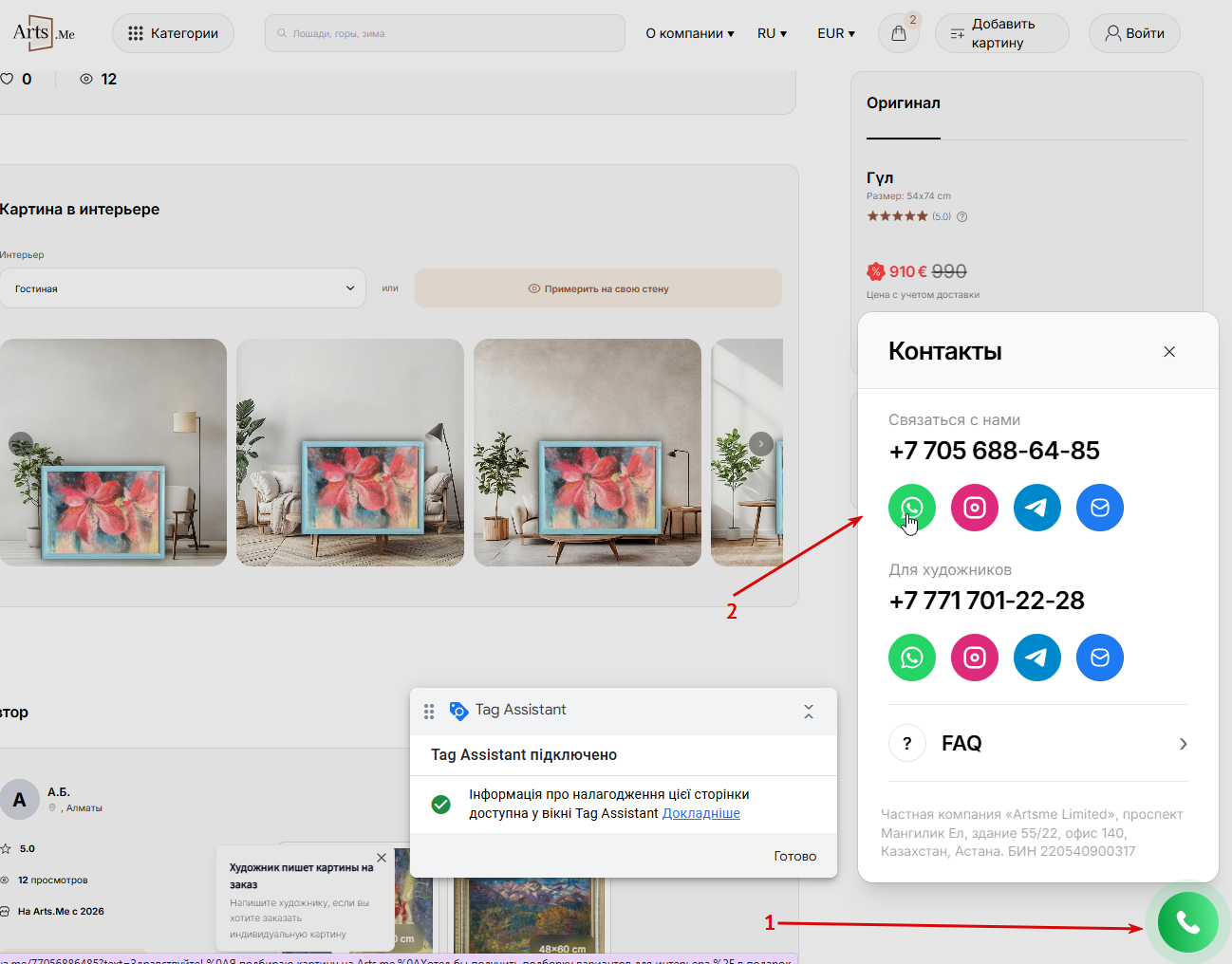This screenshot has height=964, width=1232.
Task: Open the shopping cart icon
Action: pos(899,33)
